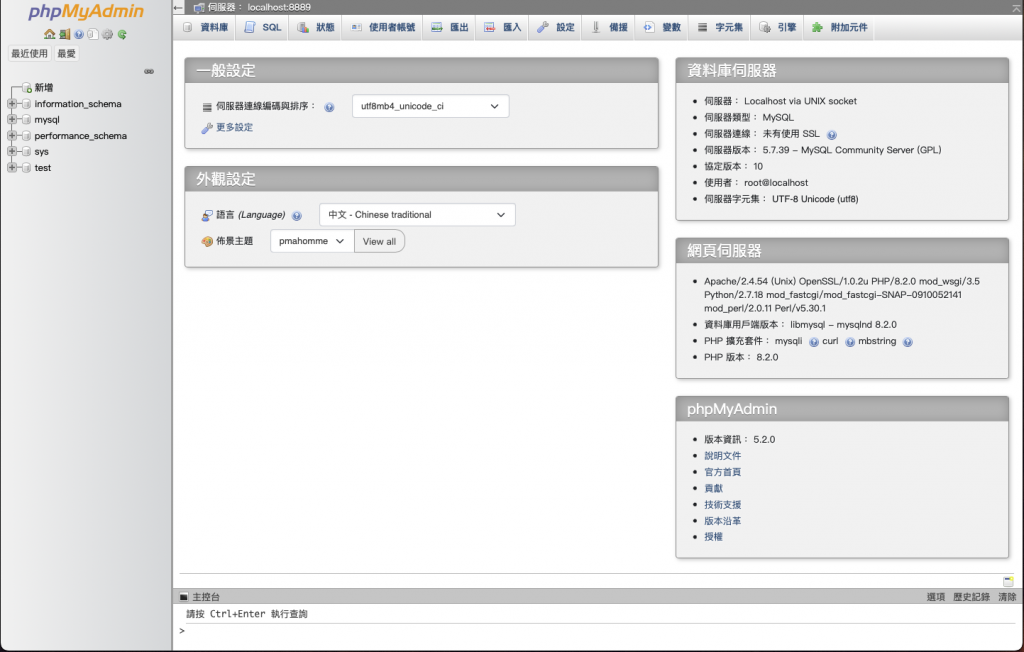Viewport: 1024px width, 652px height.
Task: Open the 貢獻 link
Action: point(713,489)
